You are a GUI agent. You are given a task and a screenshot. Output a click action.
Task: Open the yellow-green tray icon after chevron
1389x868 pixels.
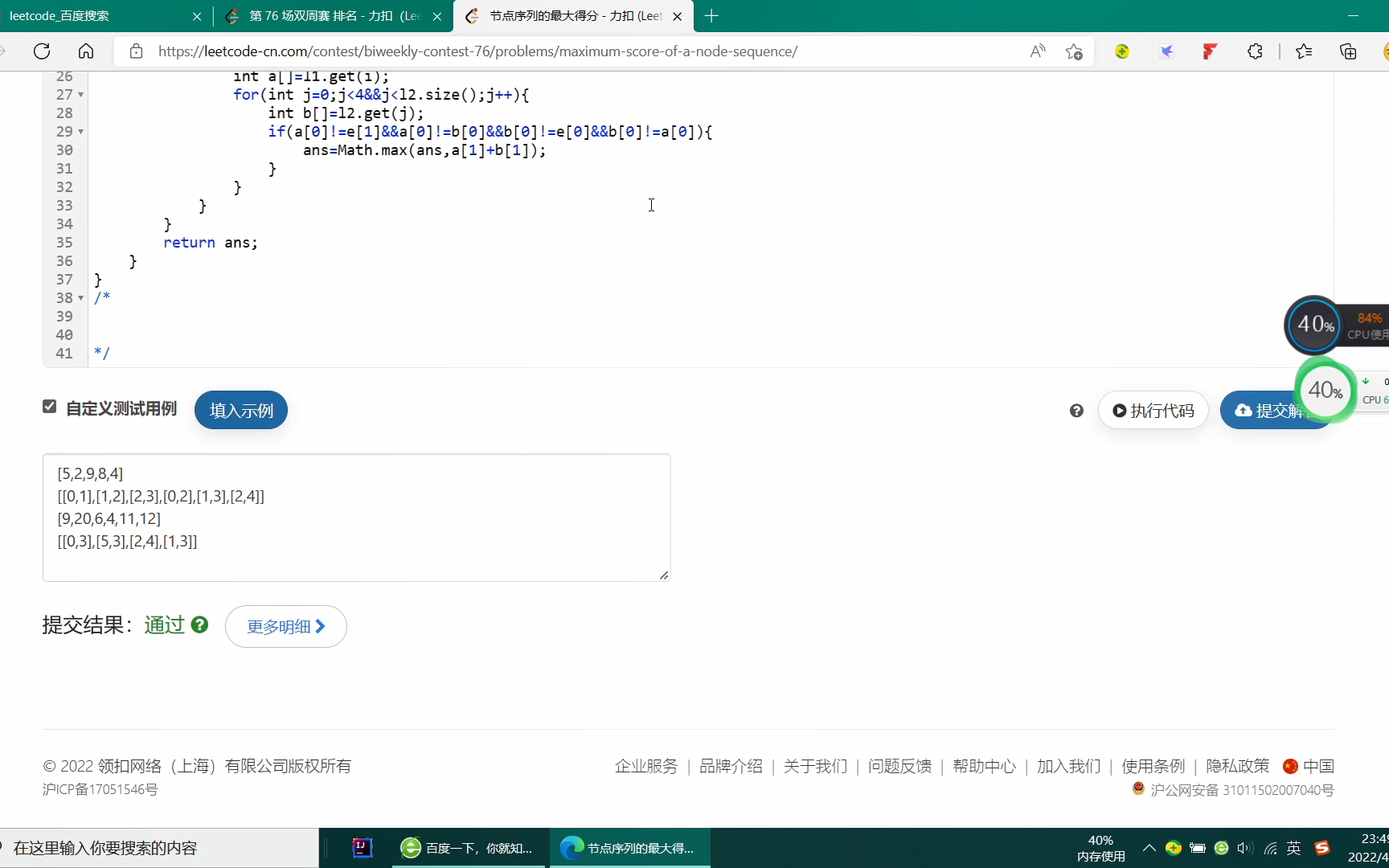[x=1174, y=848]
